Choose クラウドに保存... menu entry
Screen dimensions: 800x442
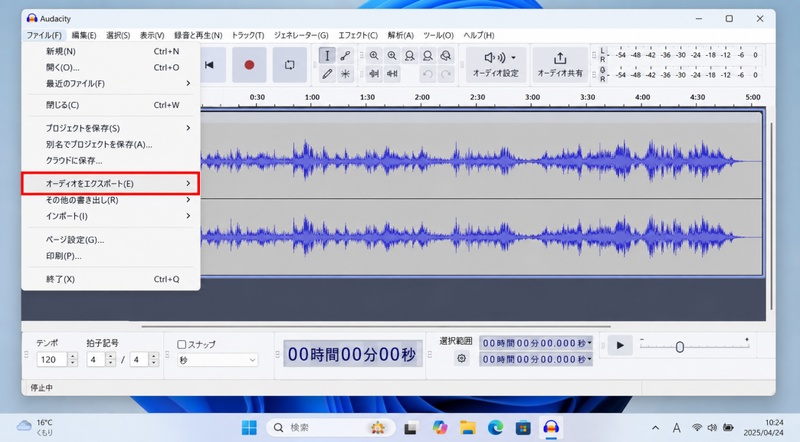pos(111,160)
